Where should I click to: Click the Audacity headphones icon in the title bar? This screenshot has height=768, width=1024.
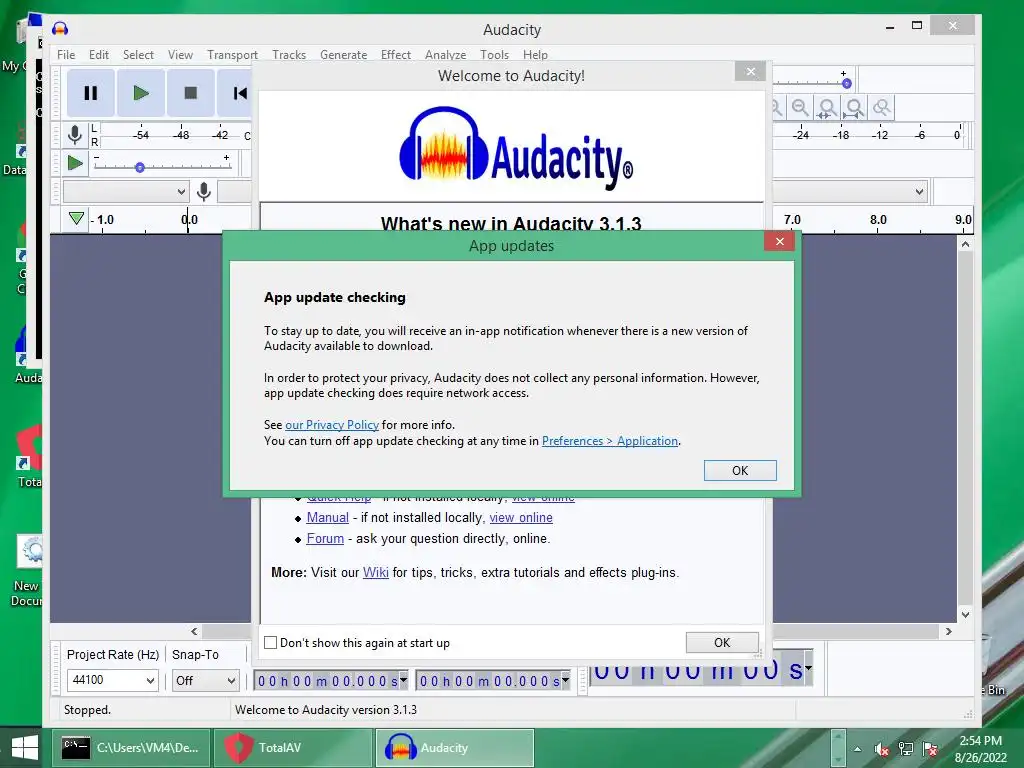tap(60, 29)
